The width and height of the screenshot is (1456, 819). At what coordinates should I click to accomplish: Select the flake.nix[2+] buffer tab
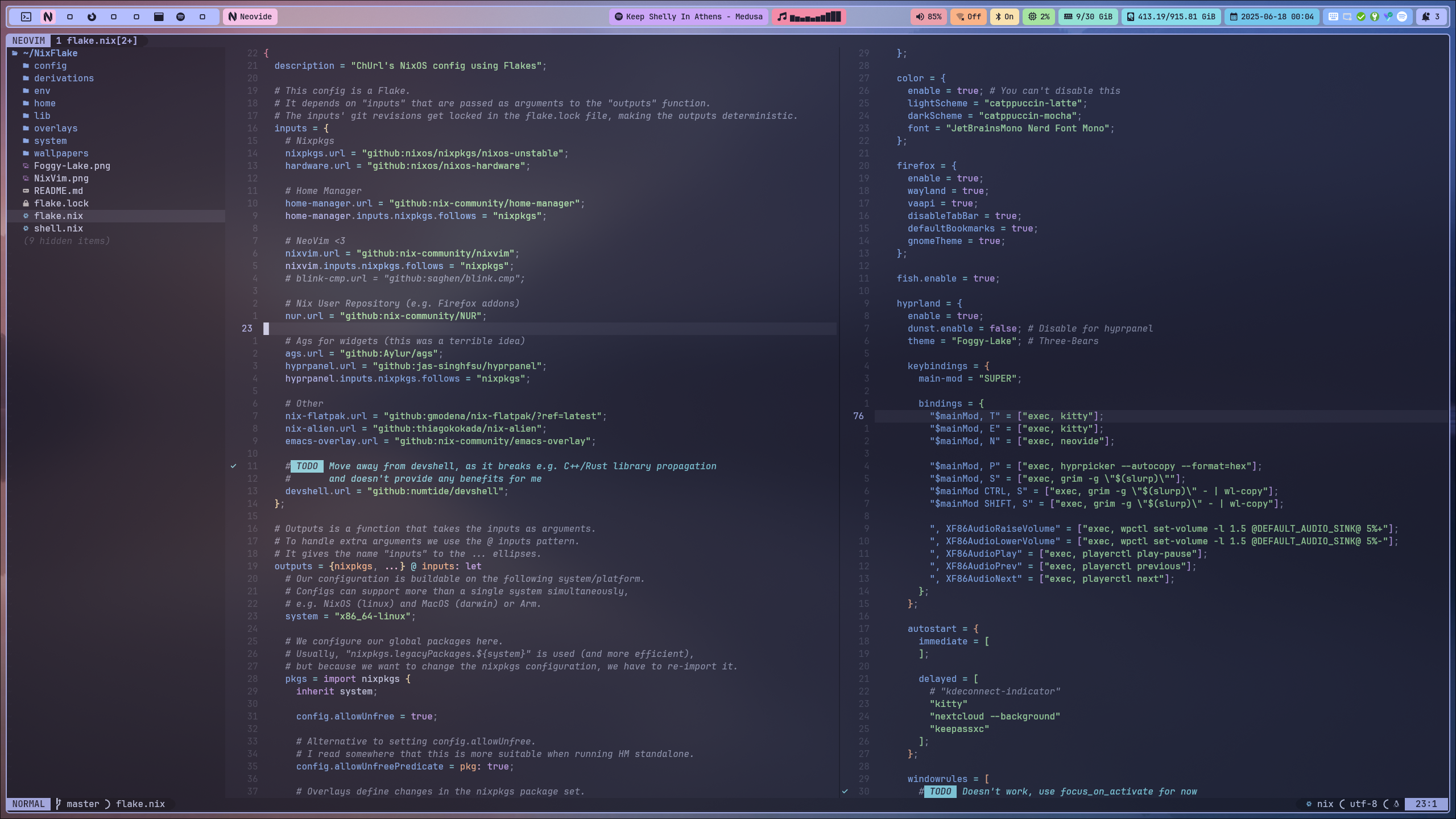97,40
